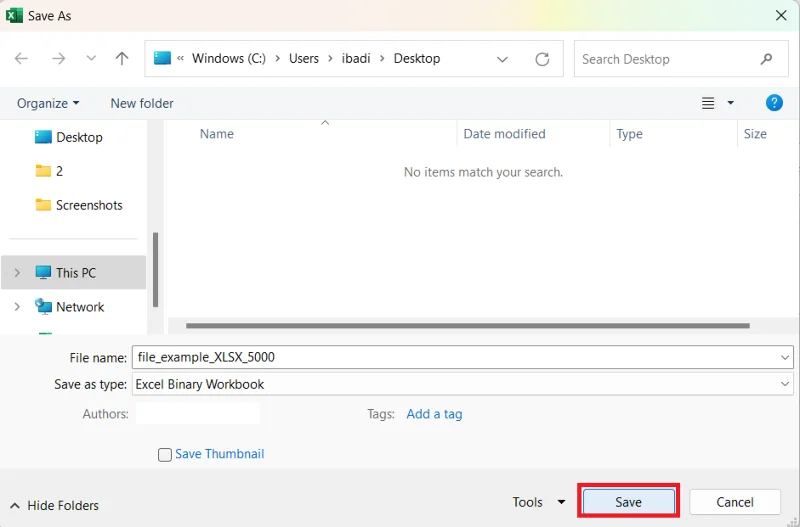Open the Tools dropdown menu
Viewport: 800px width, 527px height.
[x=539, y=502]
